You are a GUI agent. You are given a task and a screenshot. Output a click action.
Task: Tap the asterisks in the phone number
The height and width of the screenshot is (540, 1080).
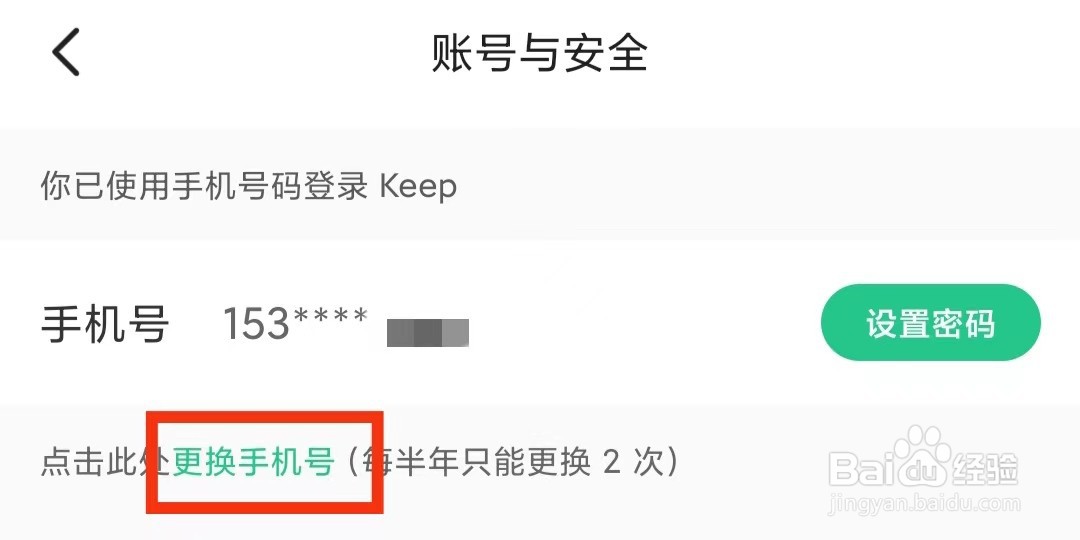pos(330,318)
